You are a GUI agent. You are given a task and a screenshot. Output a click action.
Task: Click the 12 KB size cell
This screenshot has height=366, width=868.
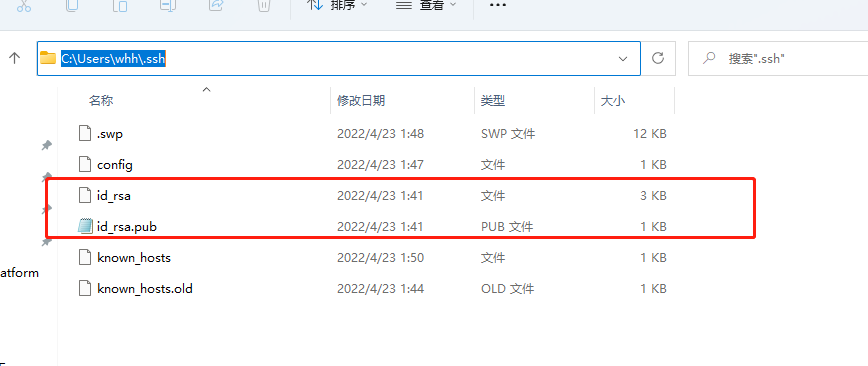[650, 134]
